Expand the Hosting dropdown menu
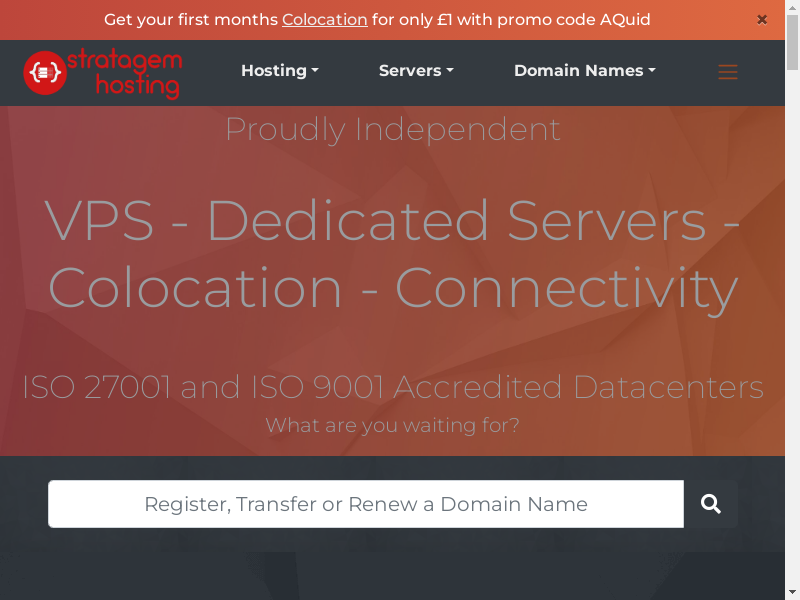Screen dimensions: 800x600 (x=279, y=71)
